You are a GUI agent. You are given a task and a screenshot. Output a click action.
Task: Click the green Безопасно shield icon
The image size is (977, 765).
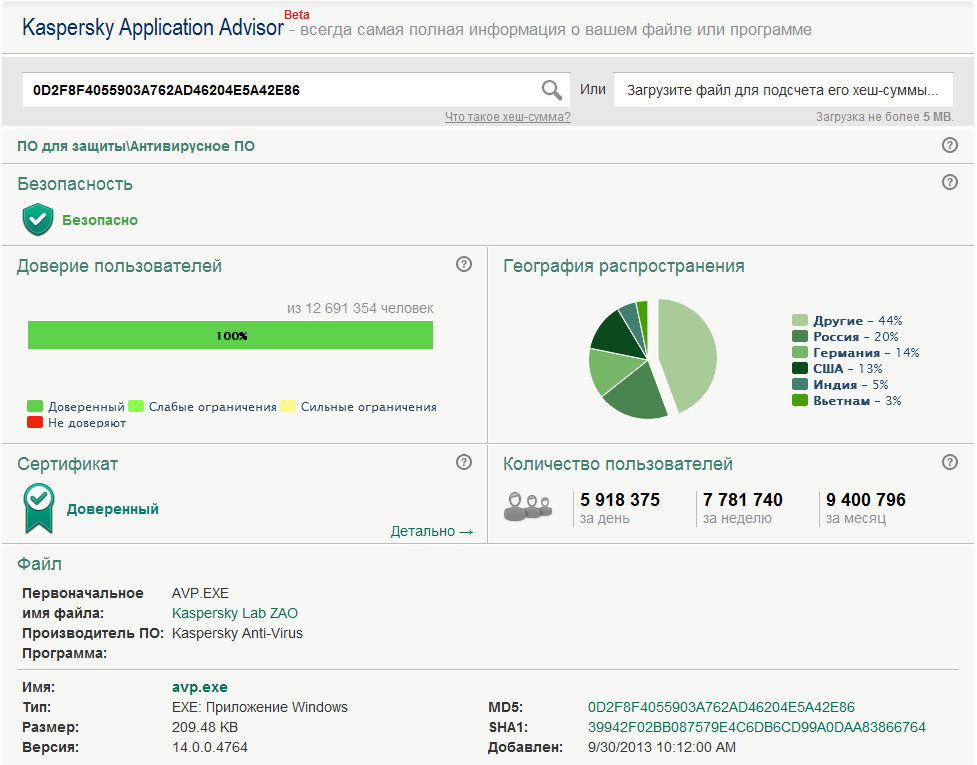point(37,218)
